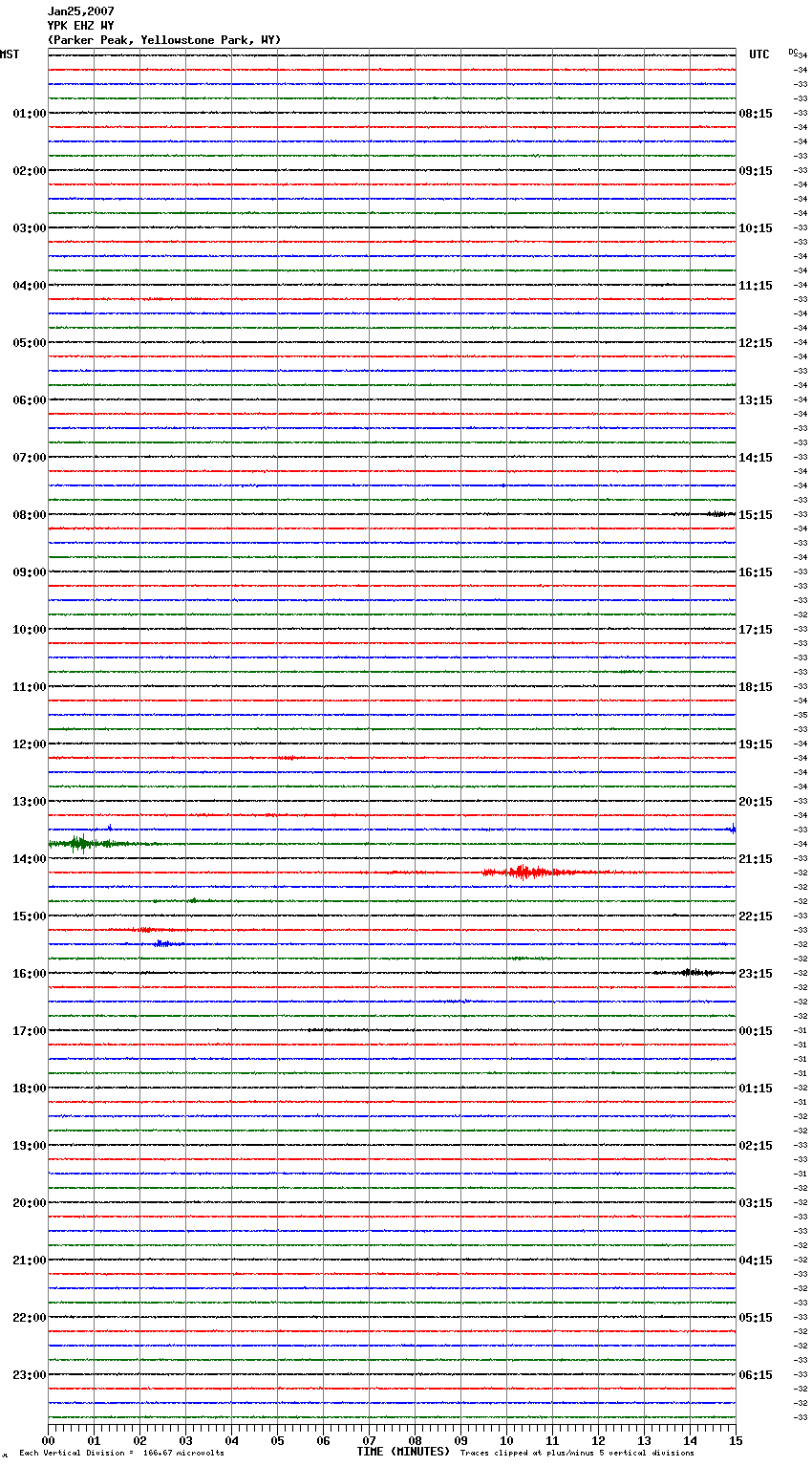
Task: Click the UTC timezone column label
Action: [759, 54]
